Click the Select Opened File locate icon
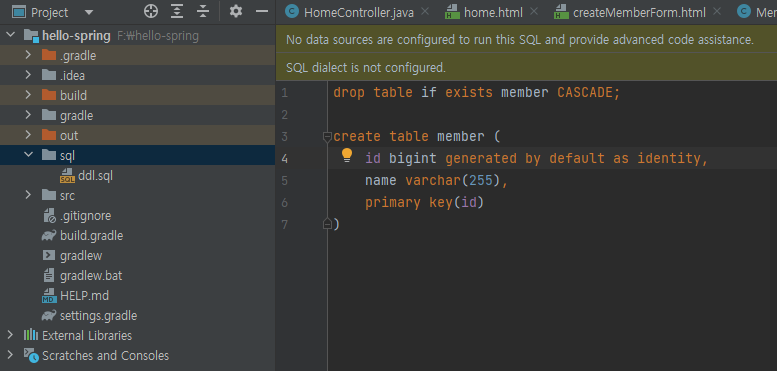The image size is (777, 371). click(x=151, y=11)
